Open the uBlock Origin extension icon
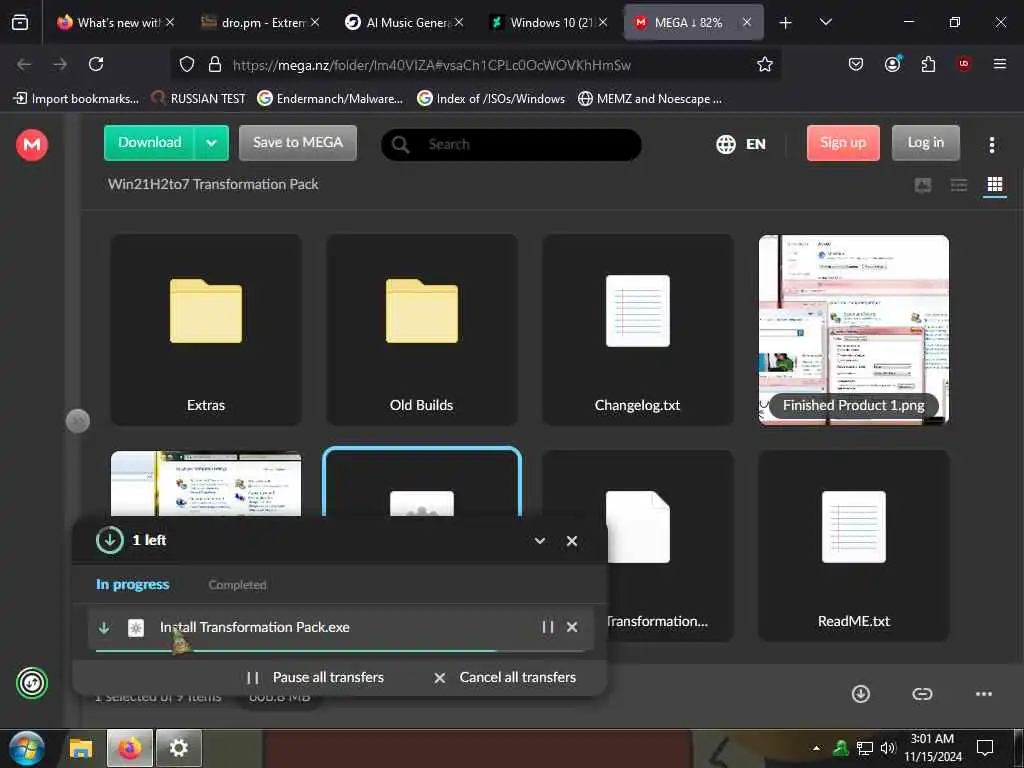 click(x=964, y=64)
